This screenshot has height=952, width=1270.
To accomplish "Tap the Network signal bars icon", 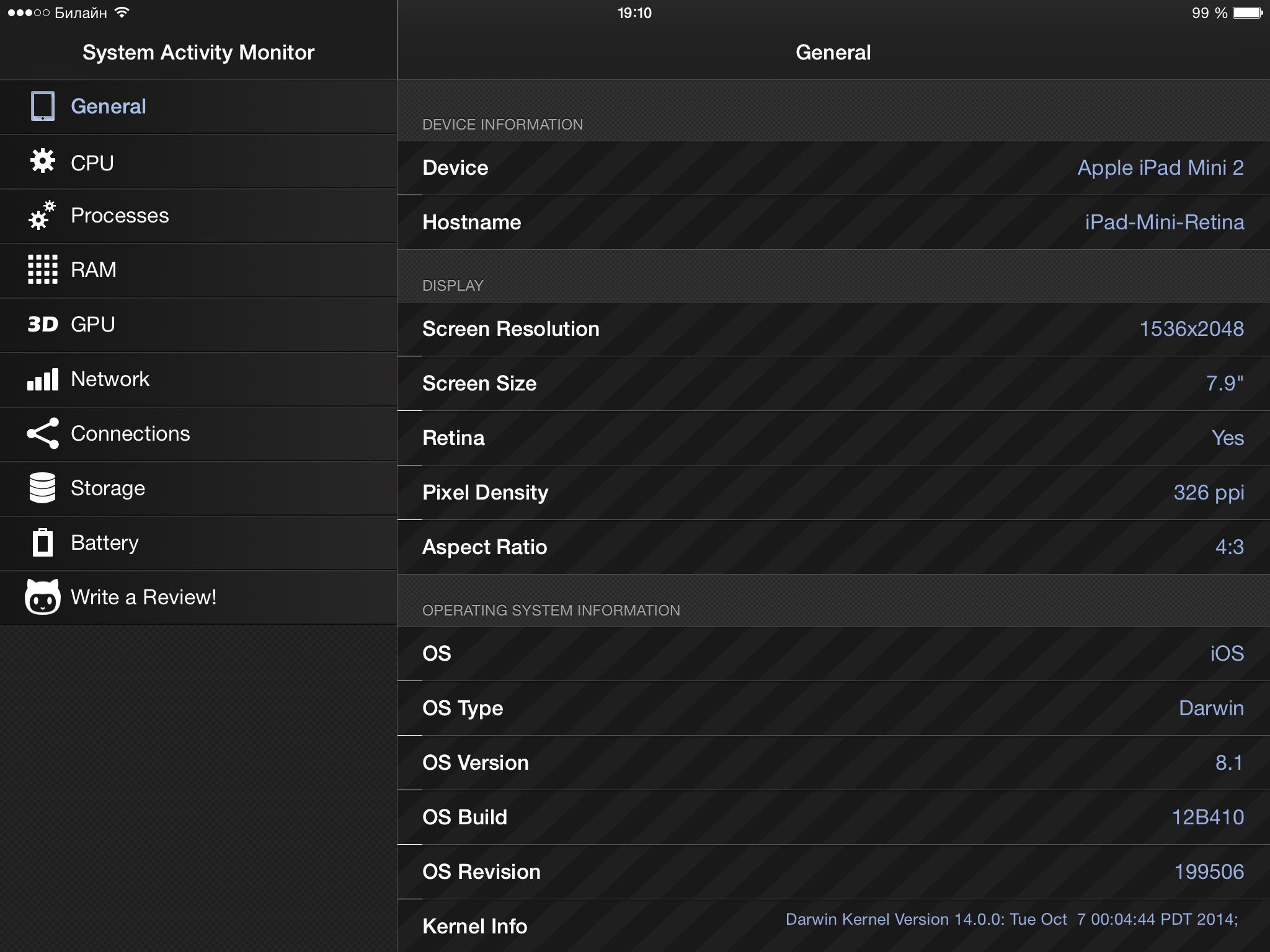I will click(43, 379).
